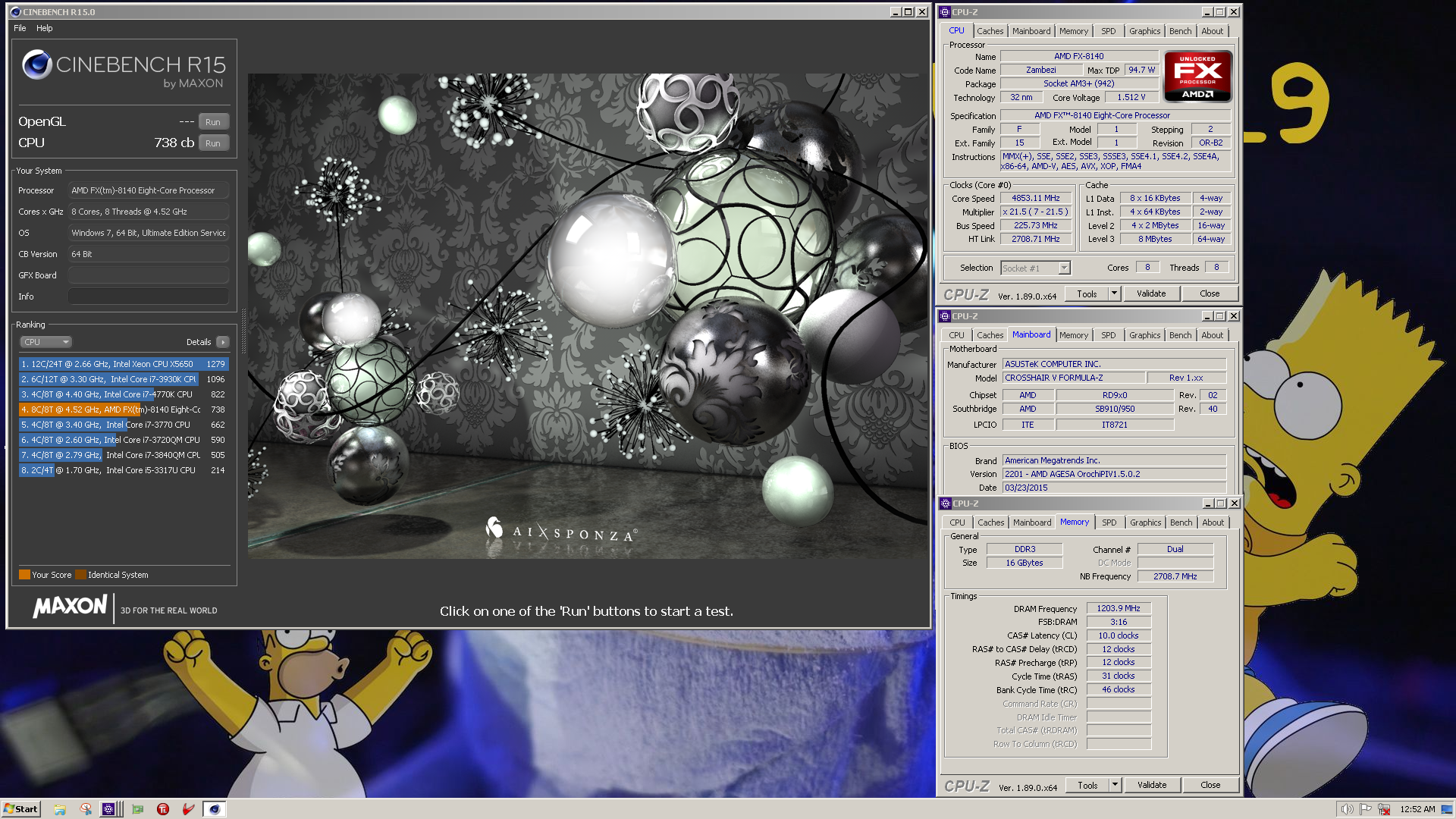Open the CPU ranking type dropdown
The width and height of the screenshot is (1456, 819).
pos(45,342)
